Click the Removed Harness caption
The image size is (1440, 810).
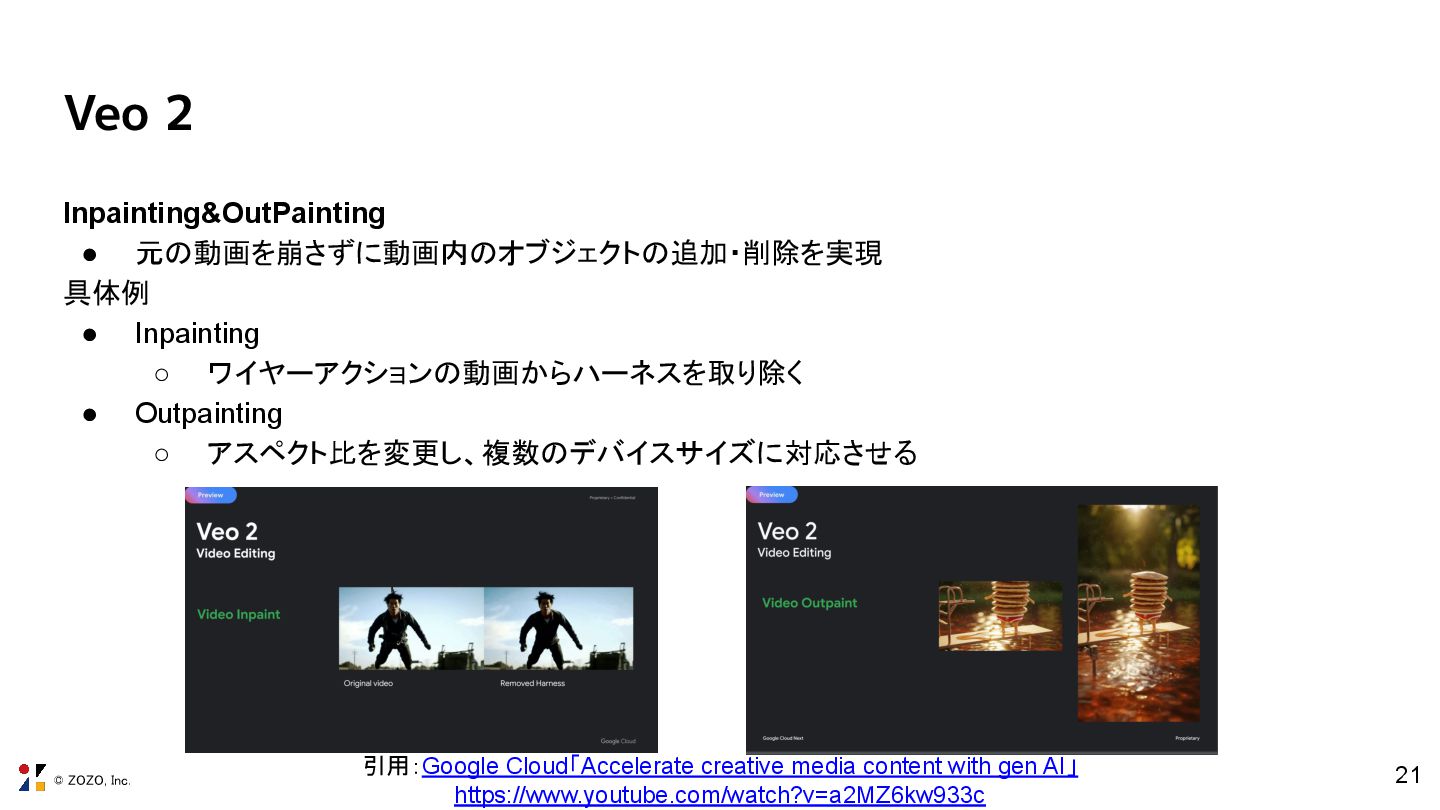(x=532, y=683)
